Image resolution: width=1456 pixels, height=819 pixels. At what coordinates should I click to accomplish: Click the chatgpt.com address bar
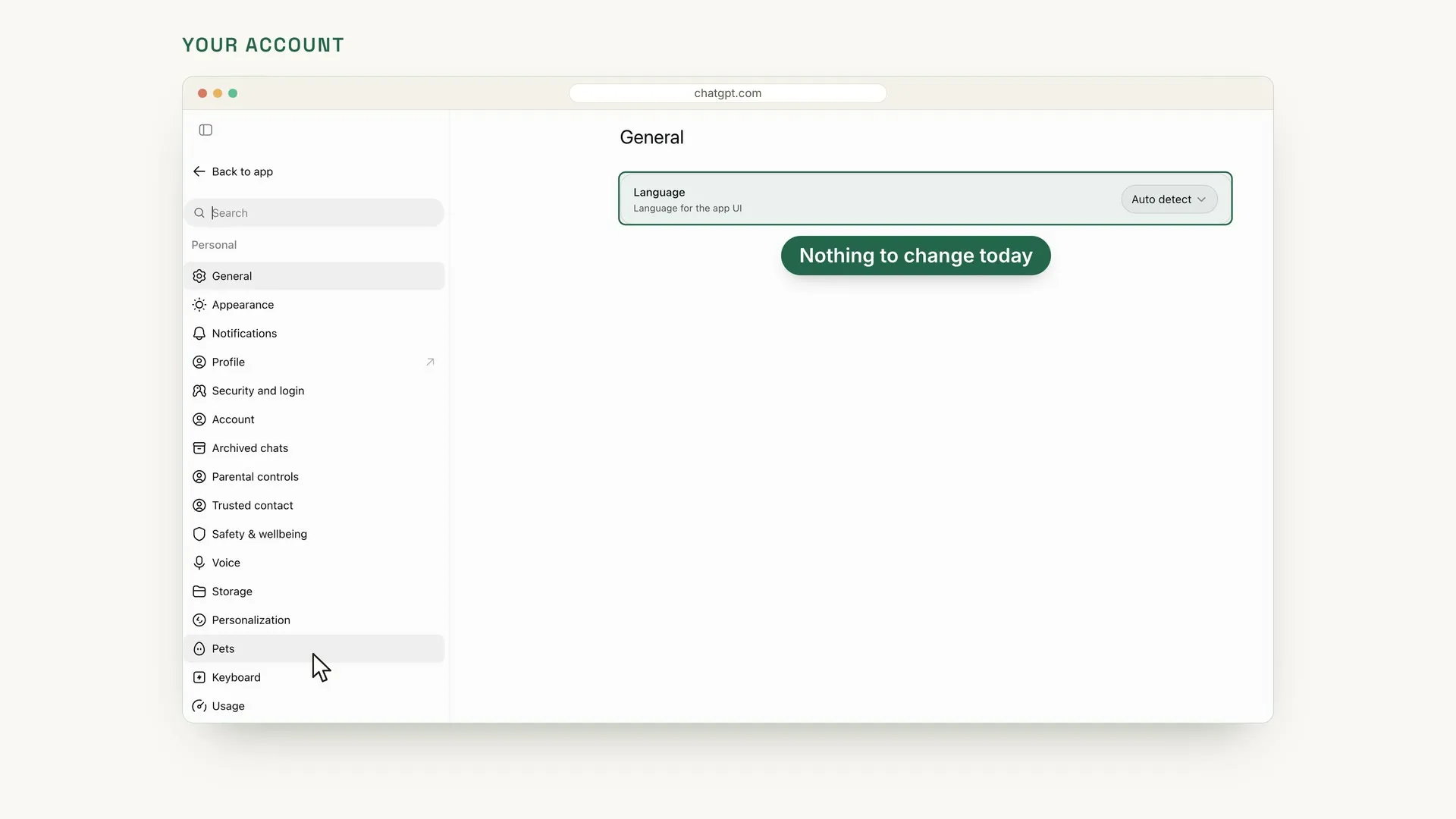click(727, 93)
